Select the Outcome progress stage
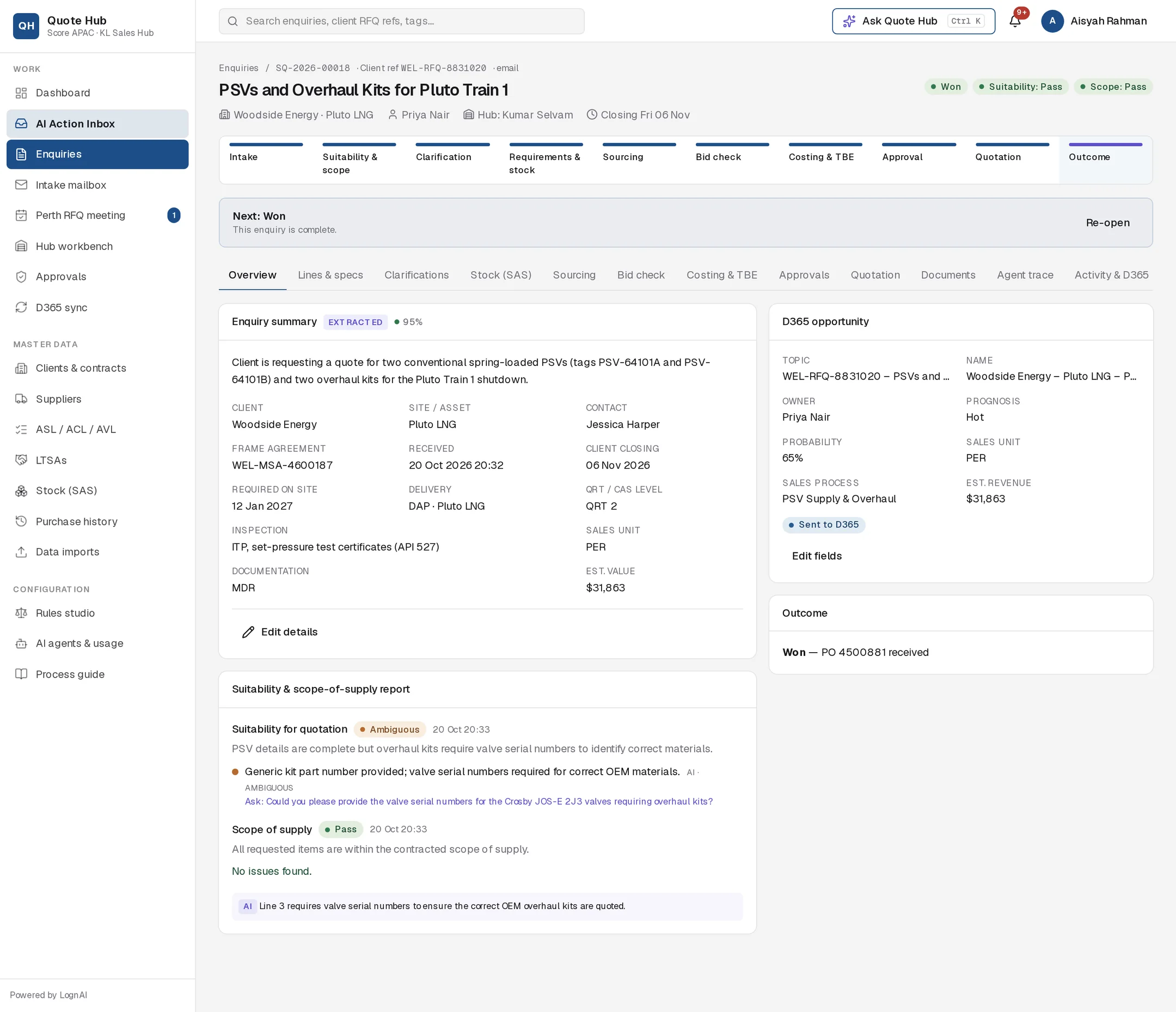 (1105, 160)
